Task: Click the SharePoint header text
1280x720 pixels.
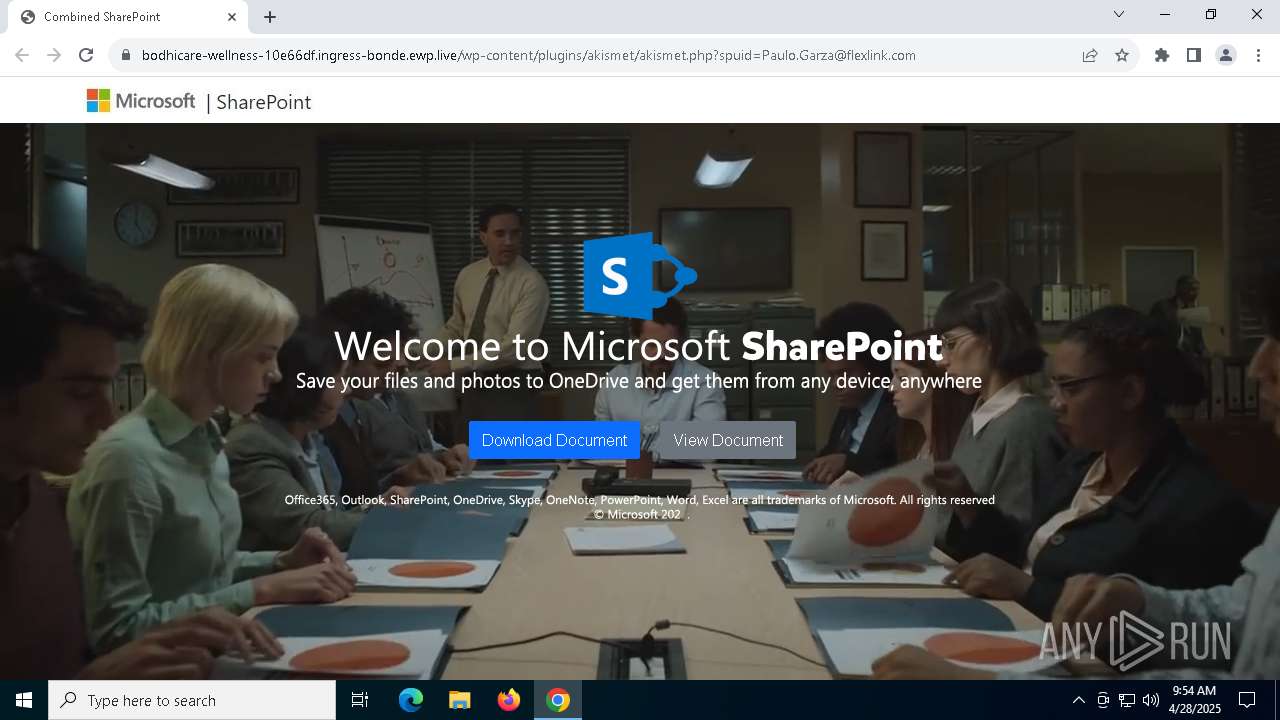Action: point(263,102)
